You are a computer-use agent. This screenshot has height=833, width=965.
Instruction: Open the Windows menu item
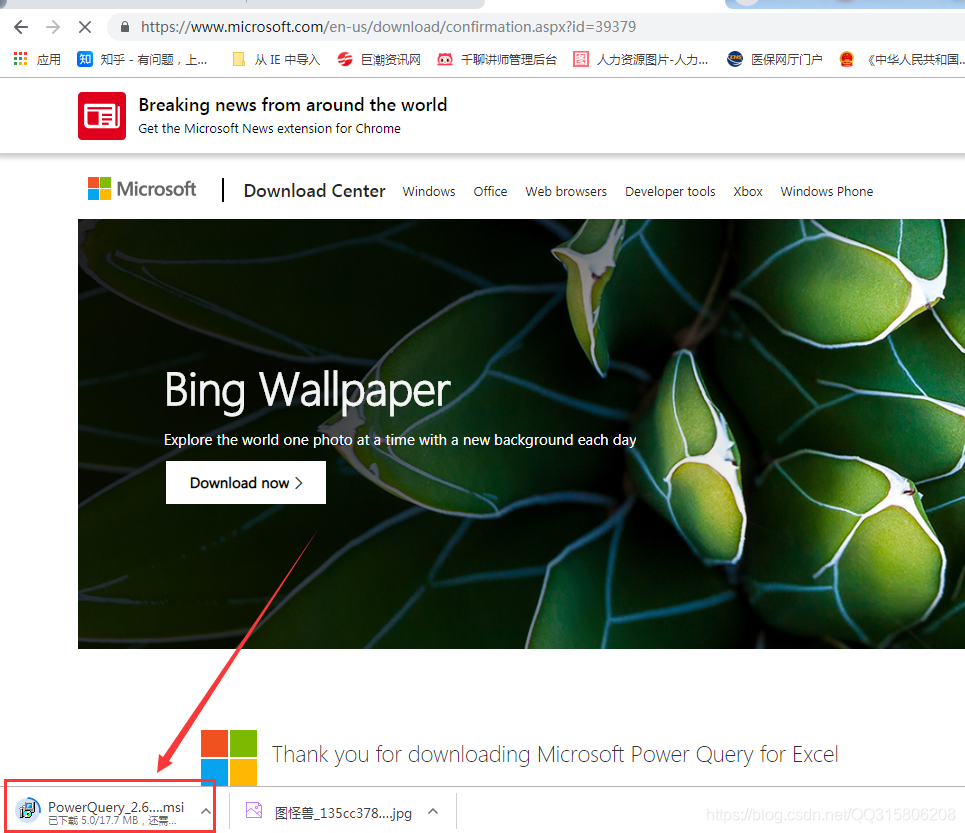tap(429, 191)
